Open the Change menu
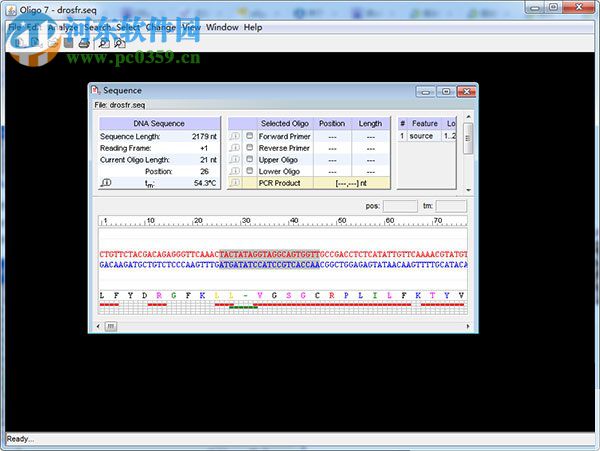The image size is (600, 451). click(x=161, y=28)
